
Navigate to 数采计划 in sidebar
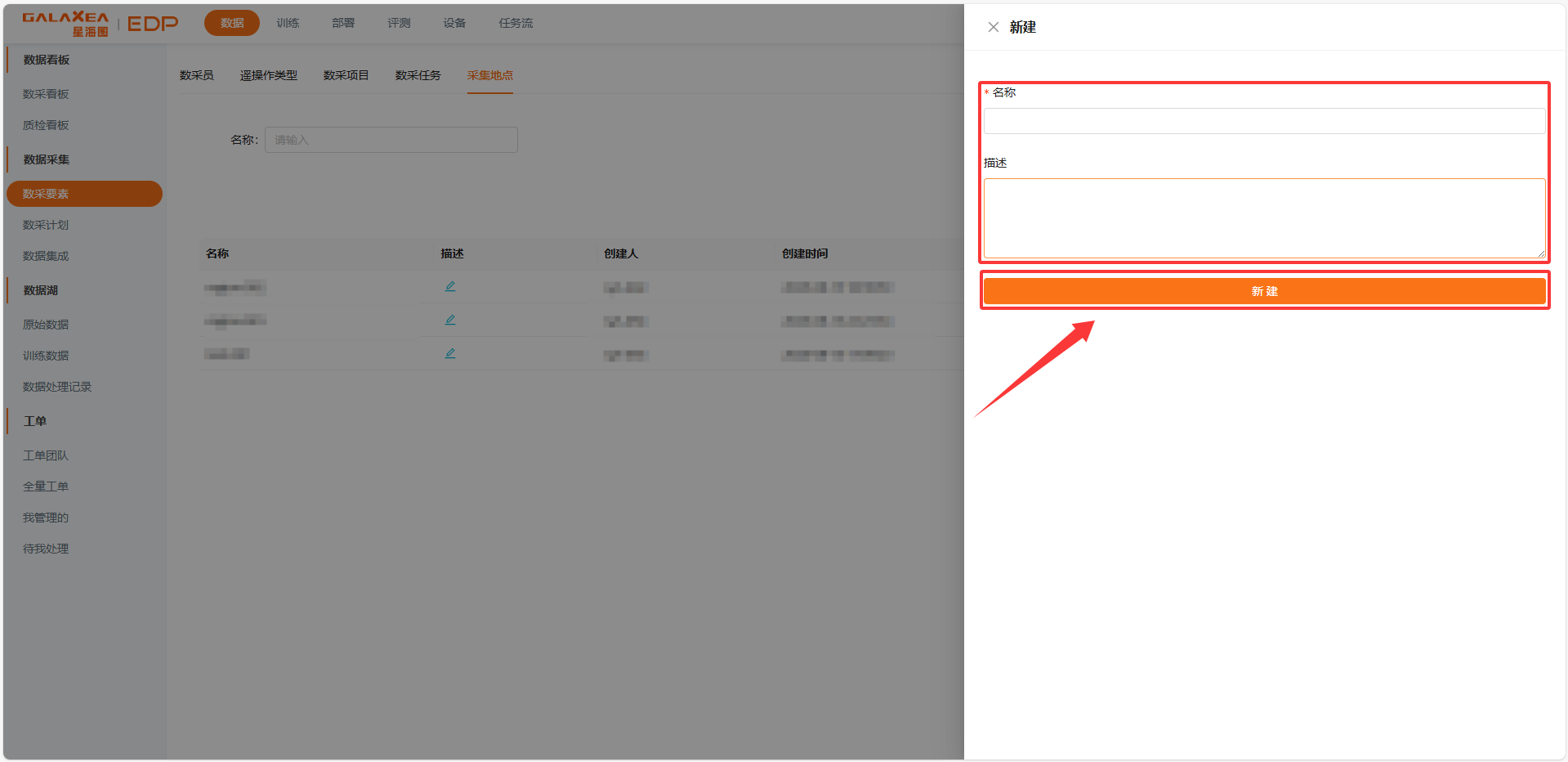(46, 225)
